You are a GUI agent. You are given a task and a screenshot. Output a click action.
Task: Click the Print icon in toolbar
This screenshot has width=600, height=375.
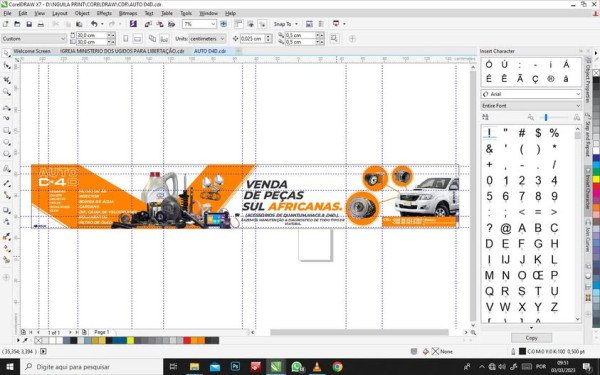(x=41, y=24)
